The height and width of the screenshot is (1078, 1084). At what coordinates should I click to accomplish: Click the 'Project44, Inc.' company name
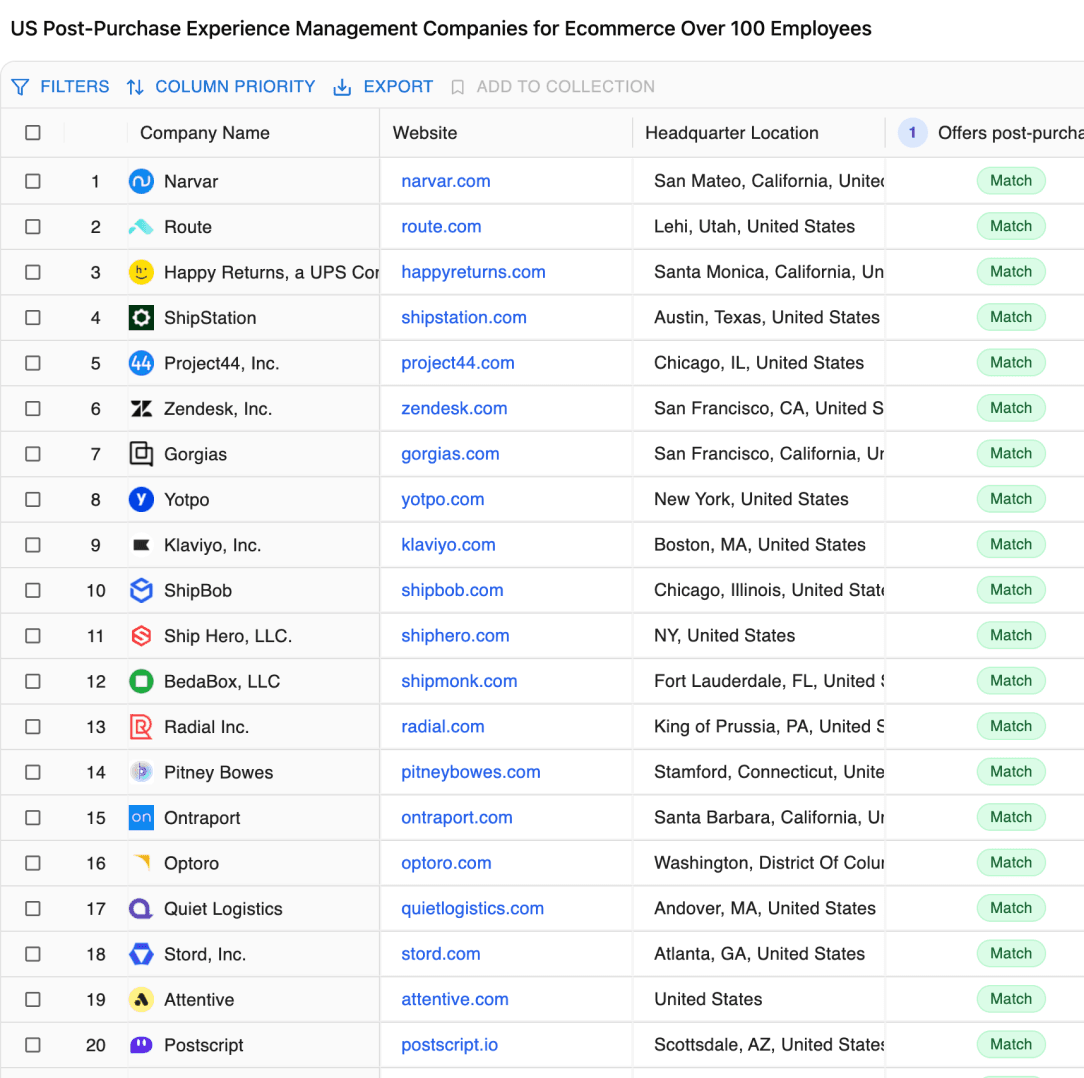(x=221, y=364)
